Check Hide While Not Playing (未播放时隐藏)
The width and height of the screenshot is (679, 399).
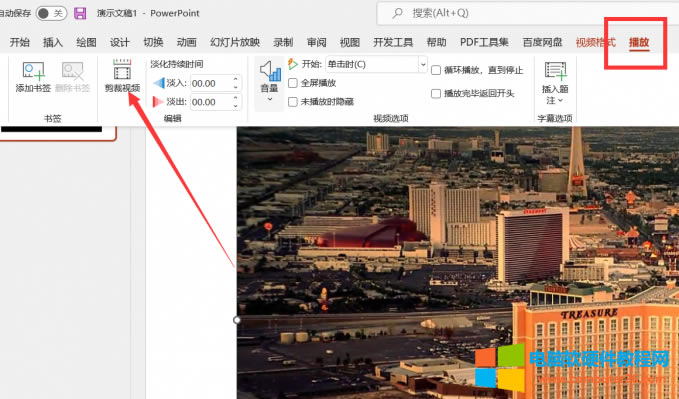click(x=293, y=102)
